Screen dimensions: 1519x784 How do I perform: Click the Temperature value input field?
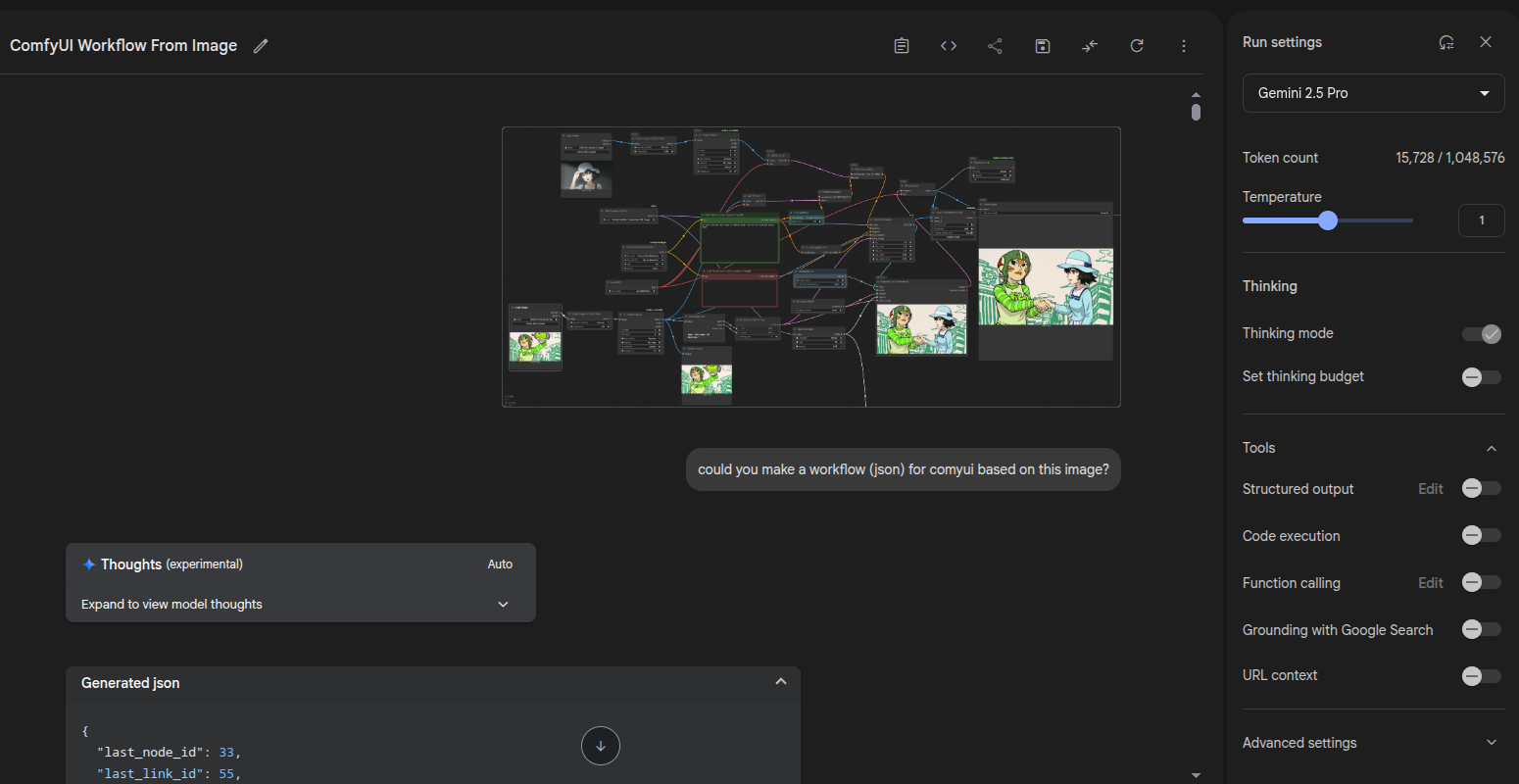click(1481, 220)
